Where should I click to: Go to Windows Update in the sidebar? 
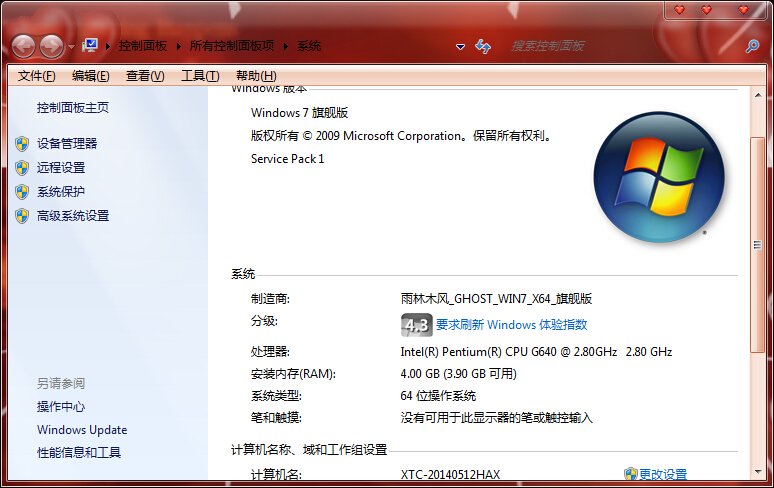coord(82,430)
